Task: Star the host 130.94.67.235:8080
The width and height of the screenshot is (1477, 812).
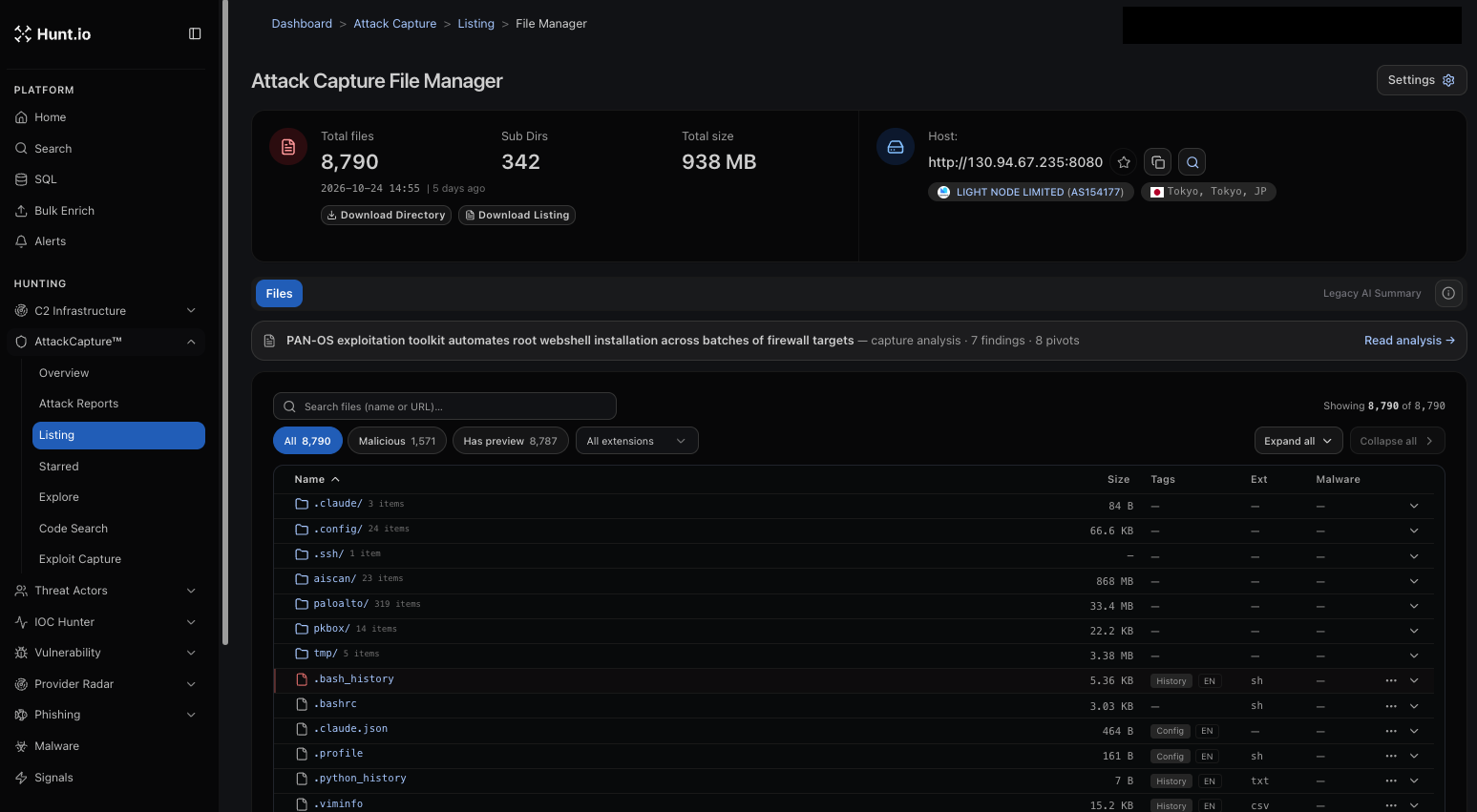Action: [1124, 162]
